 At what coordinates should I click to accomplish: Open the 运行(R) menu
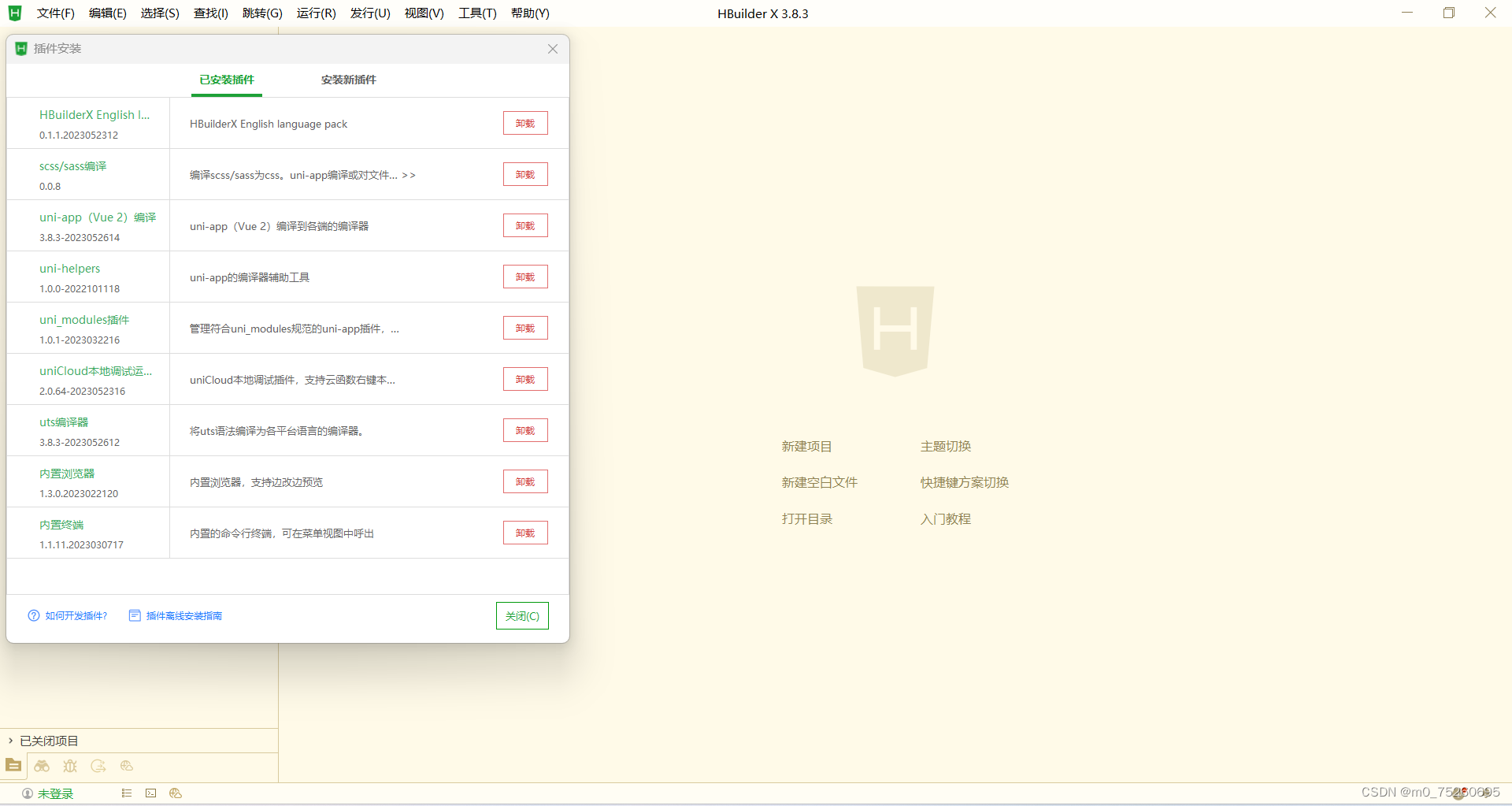tap(316, 13)
